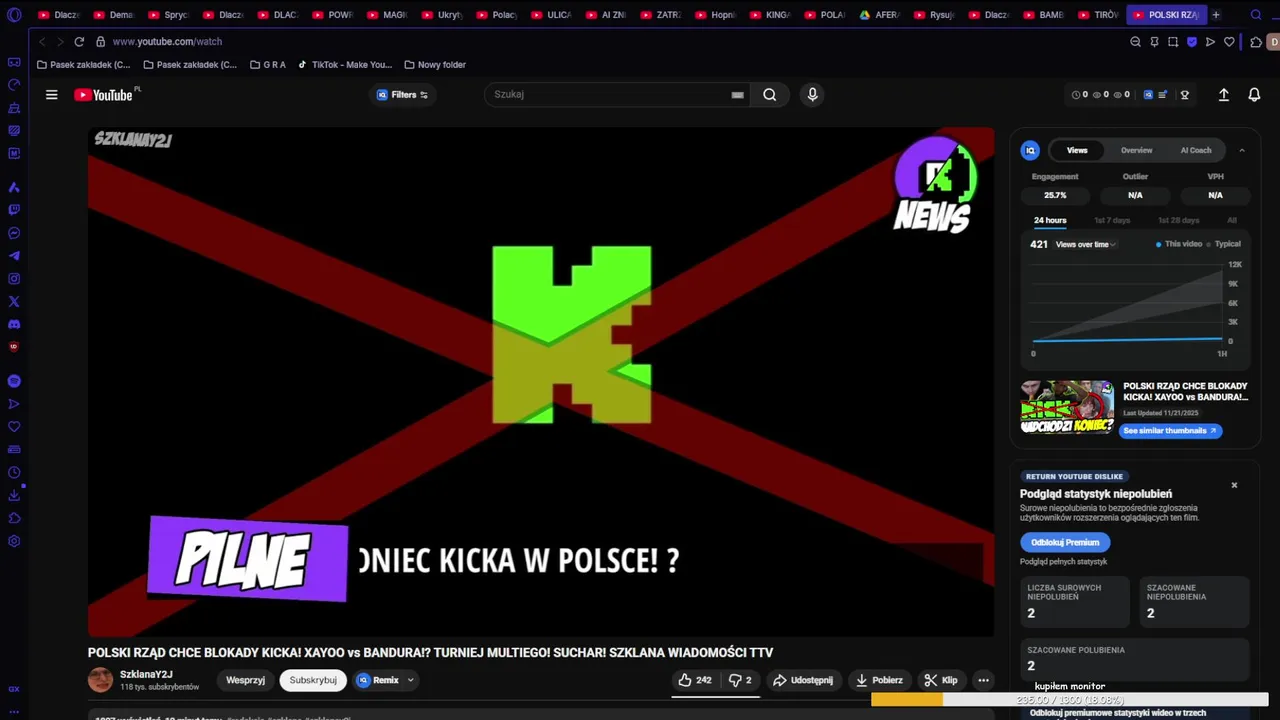The width and height of the screenshot is (1280, 720).
Task: Open the vidIQ logo in side panel
Action: click(1030, 150)
